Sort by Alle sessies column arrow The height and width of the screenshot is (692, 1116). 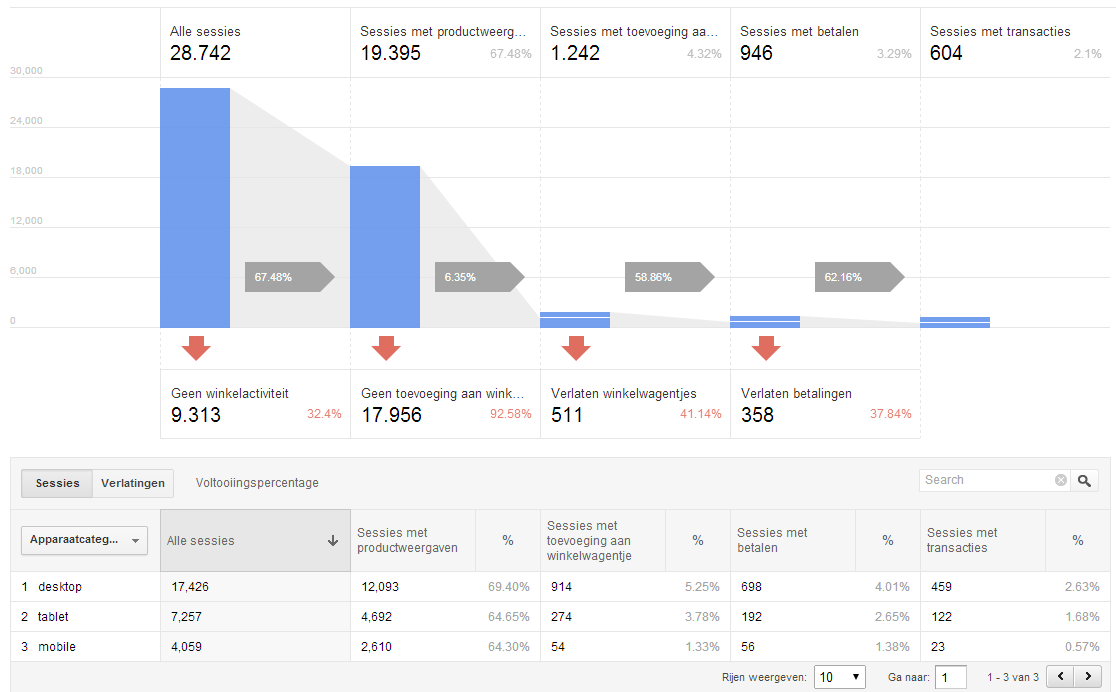pyautogui.click(x=333, y=541)
